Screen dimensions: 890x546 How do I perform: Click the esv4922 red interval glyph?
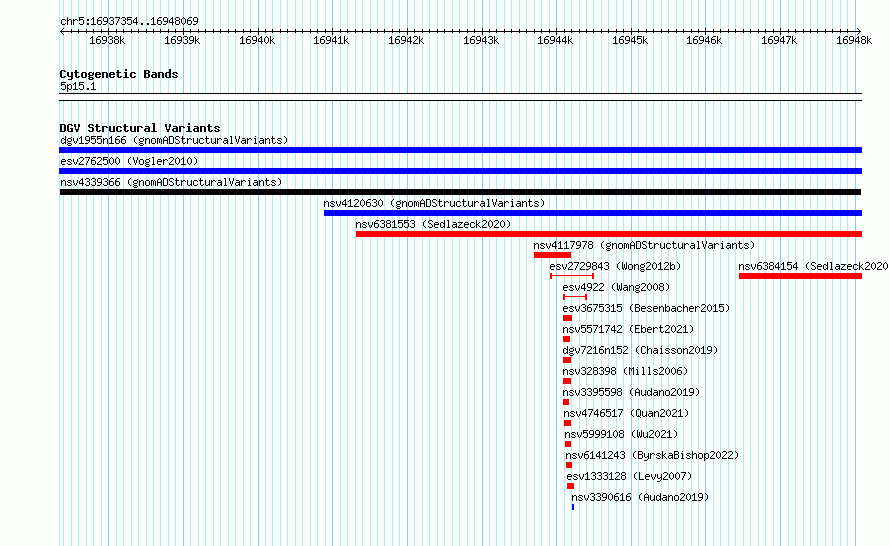pyautogui.click(x=575, y=297)
